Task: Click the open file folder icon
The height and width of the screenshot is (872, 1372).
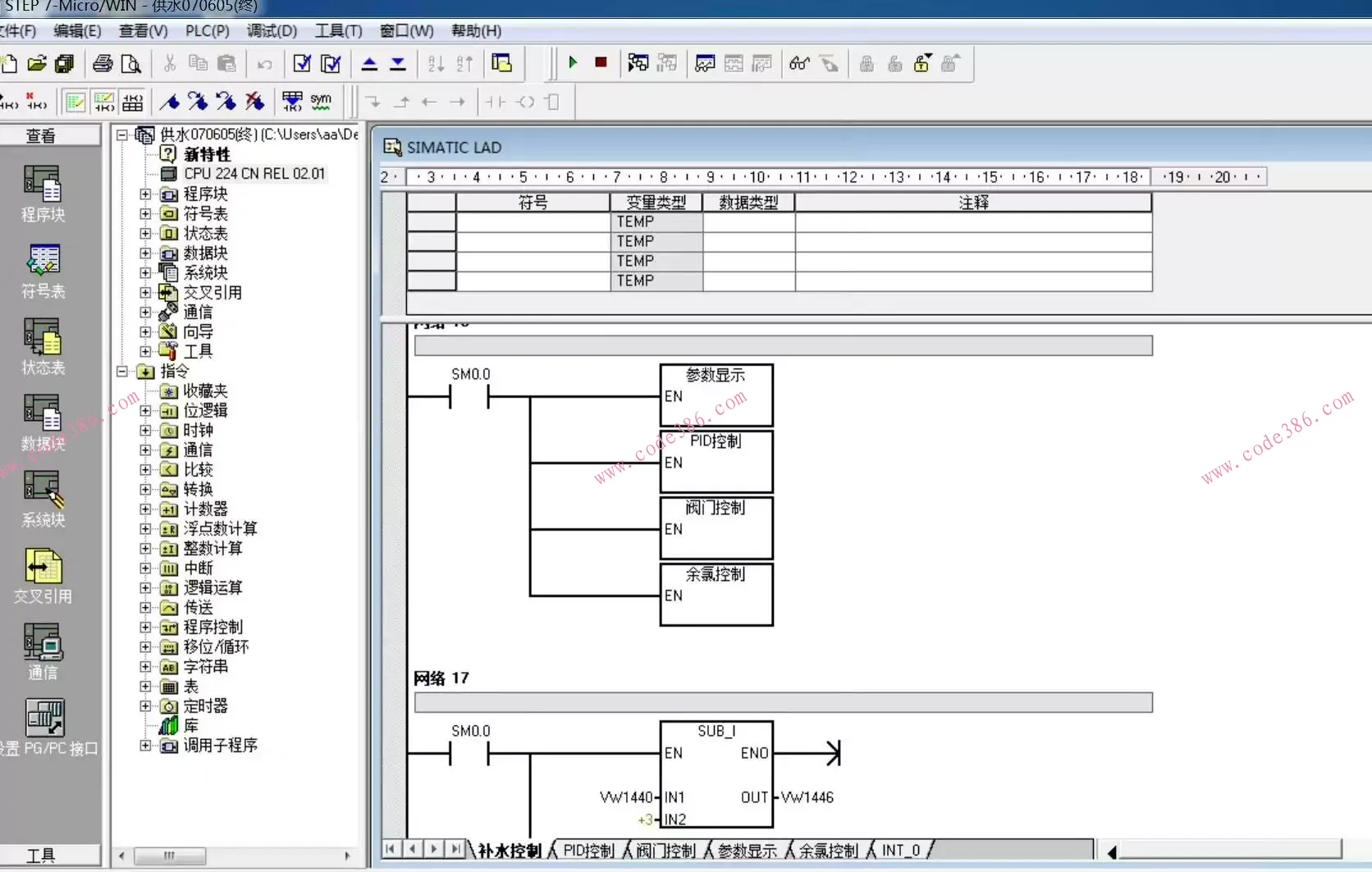Action: (37, 64)
